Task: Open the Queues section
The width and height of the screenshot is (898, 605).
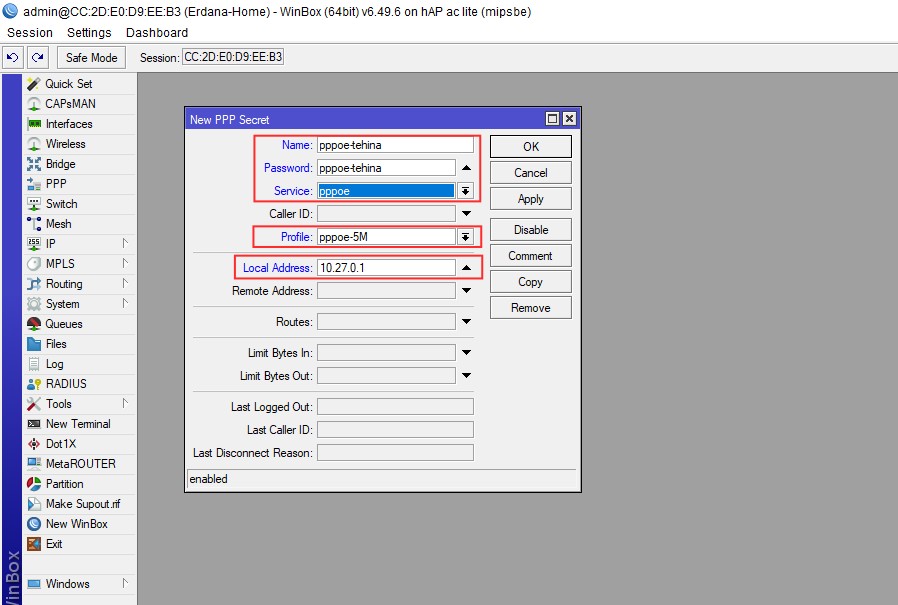Action: [64, 324]
